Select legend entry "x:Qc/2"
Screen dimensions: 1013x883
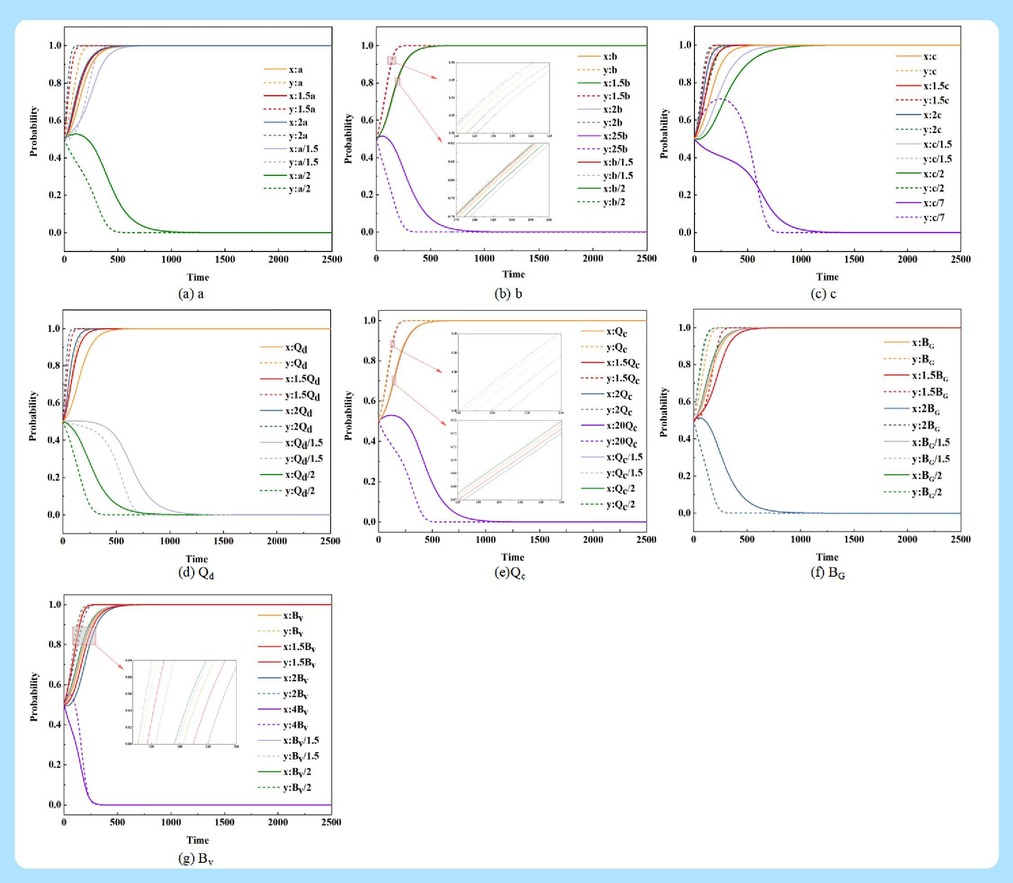pos(609,488)
